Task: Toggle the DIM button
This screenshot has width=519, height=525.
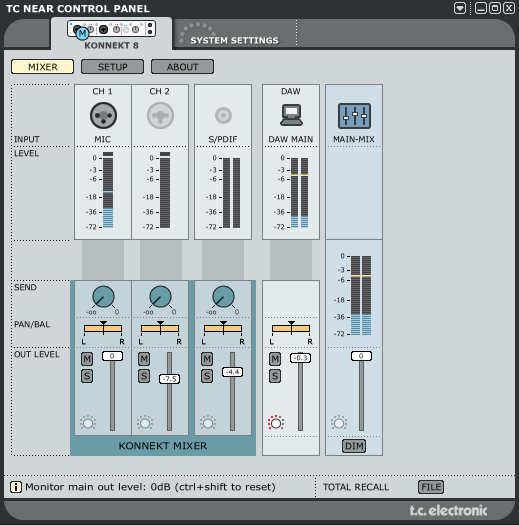Action: [x=354, y=446]
